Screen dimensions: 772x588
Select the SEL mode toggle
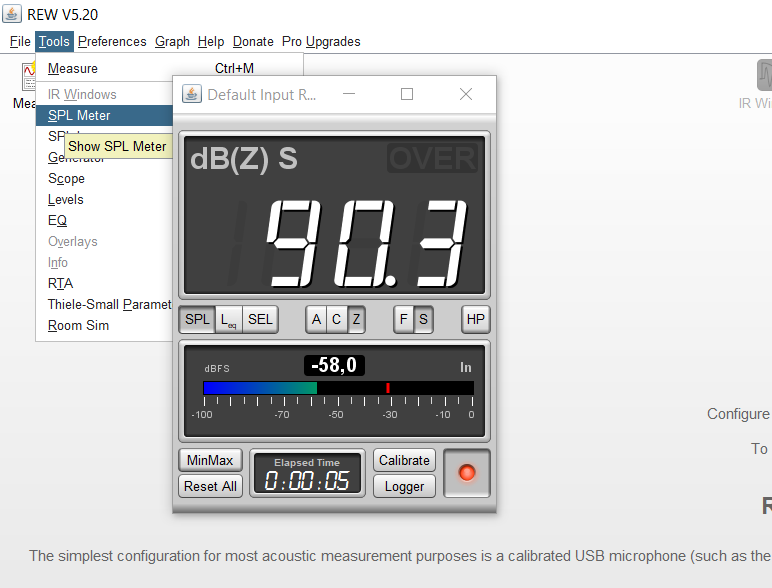point(260,319)
